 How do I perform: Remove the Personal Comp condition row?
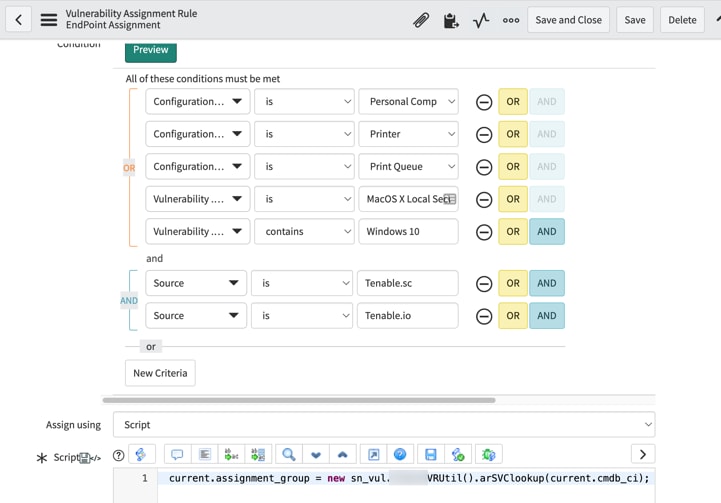point(484,102)
